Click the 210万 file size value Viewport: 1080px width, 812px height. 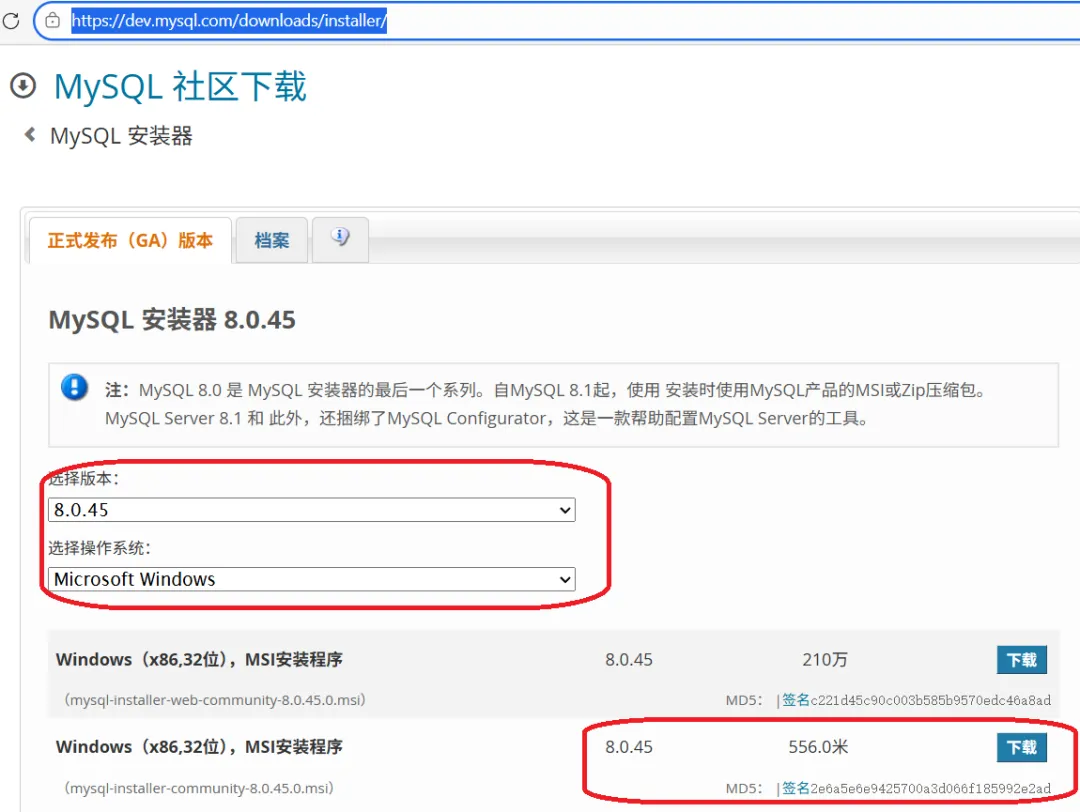click(x=825, y=660)
